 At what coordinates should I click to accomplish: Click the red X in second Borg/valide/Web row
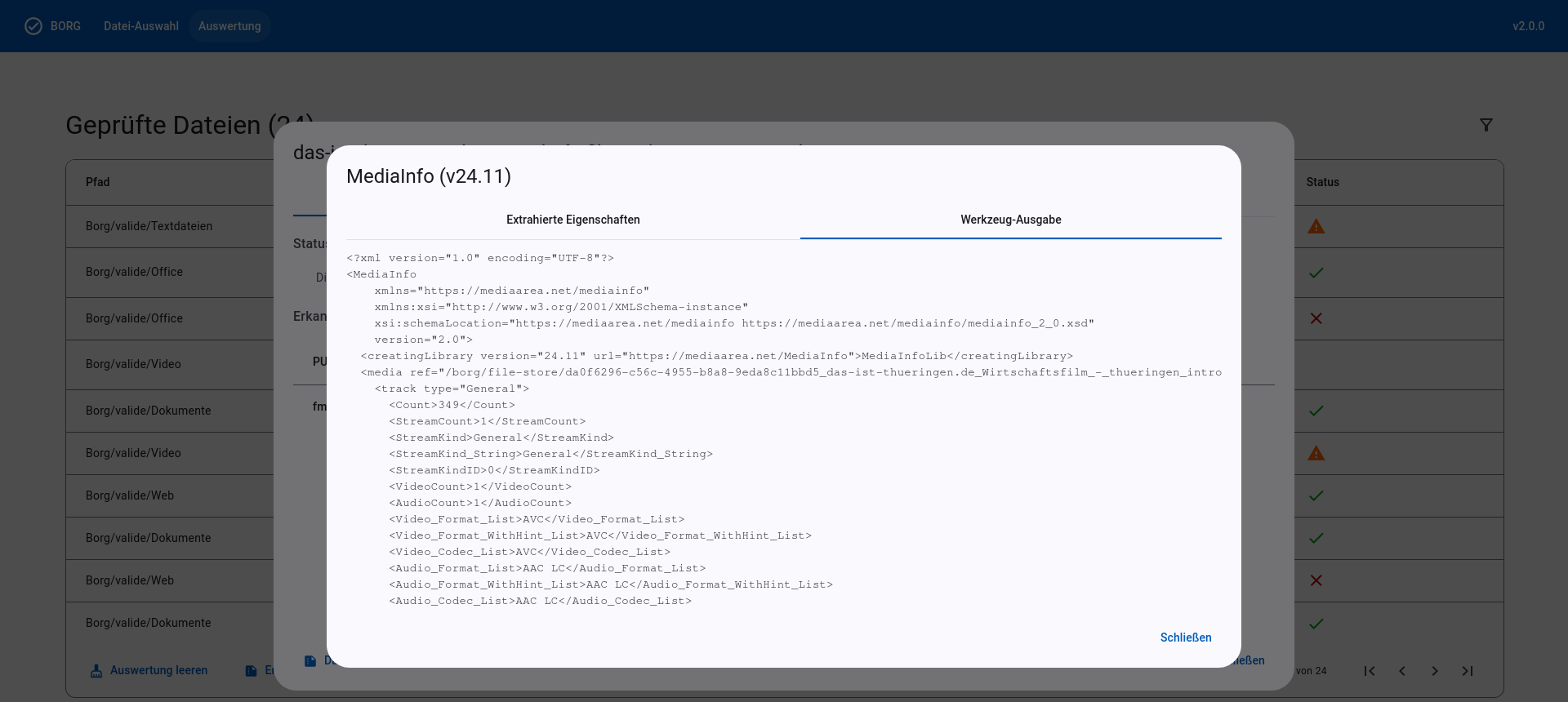coord(1316,580)
